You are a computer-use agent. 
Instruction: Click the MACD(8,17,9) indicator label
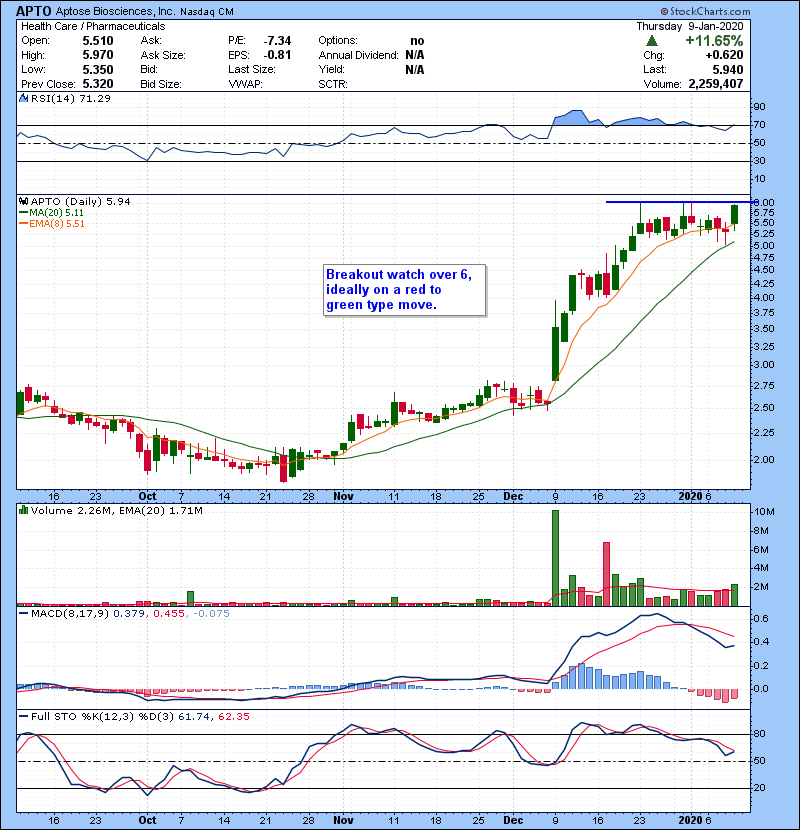70,613
